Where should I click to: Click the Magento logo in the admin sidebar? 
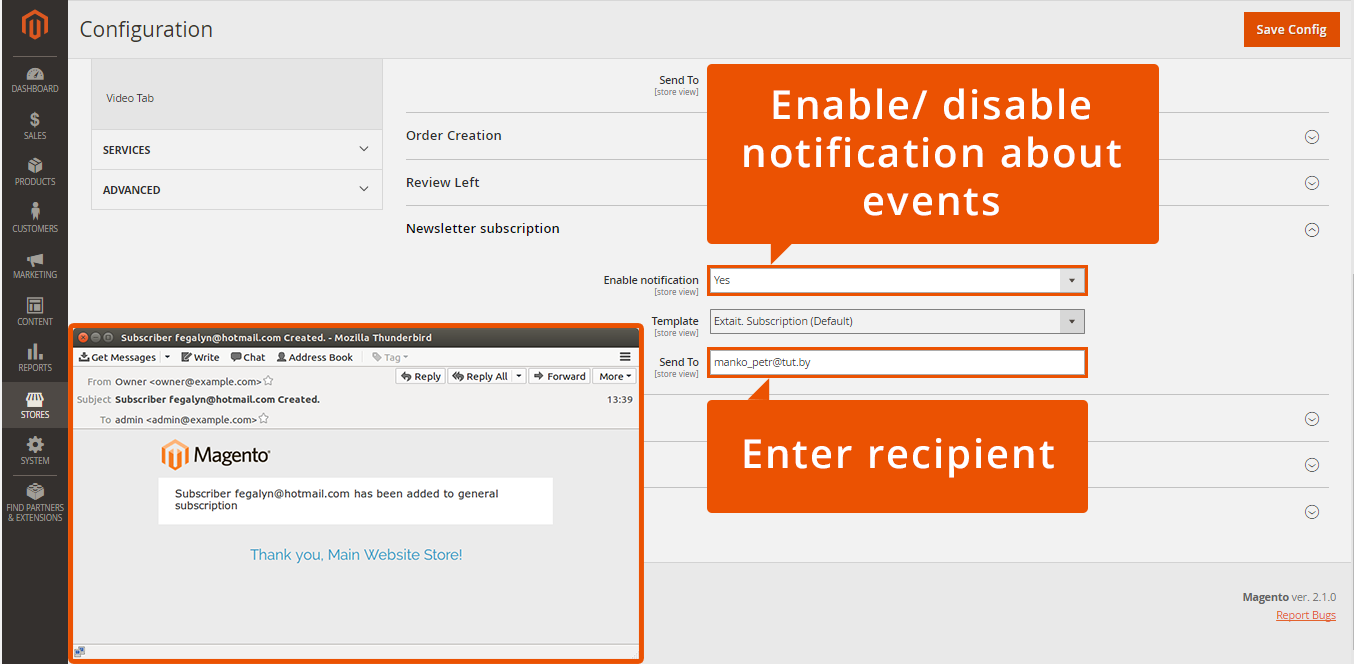click(35, 26)
